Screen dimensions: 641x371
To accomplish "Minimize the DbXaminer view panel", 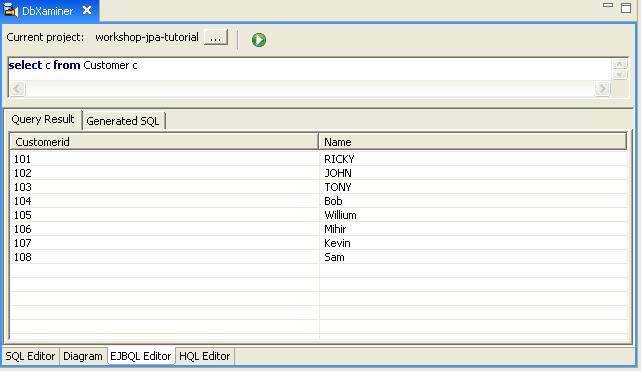I will (x=608, y=5).
